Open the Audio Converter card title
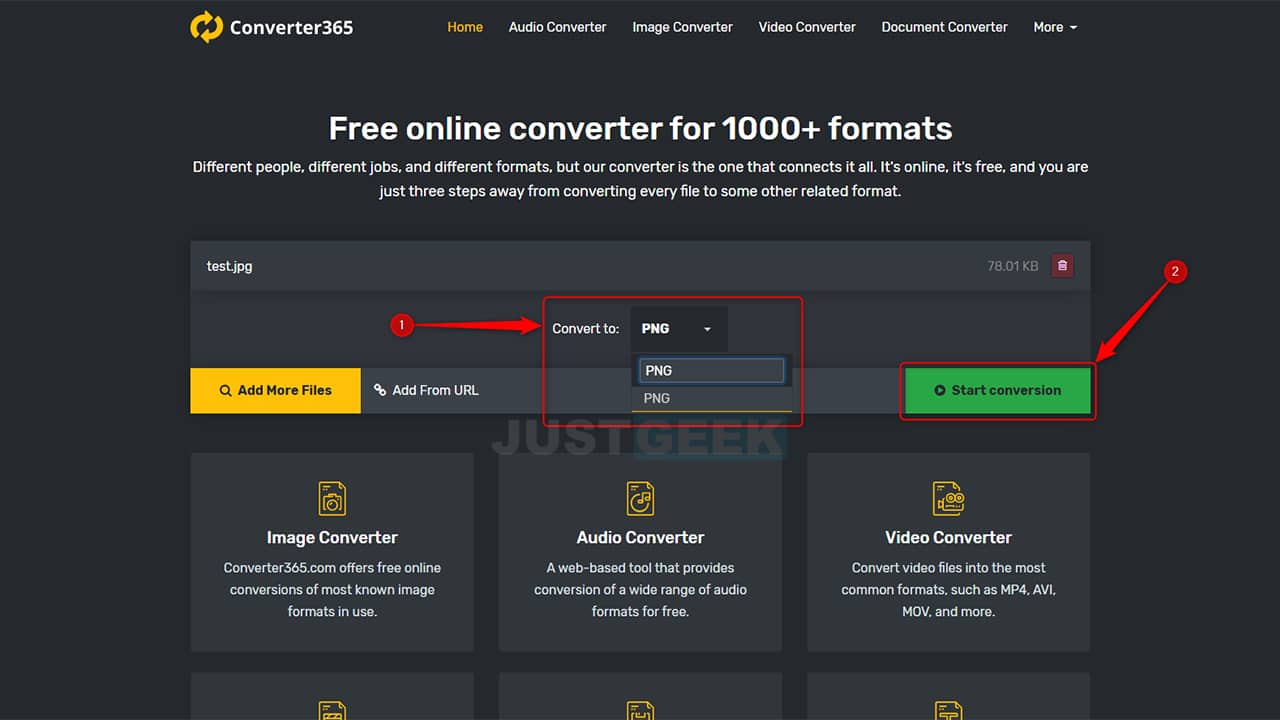Screen dimensions: 1280x720 point(640,538)
